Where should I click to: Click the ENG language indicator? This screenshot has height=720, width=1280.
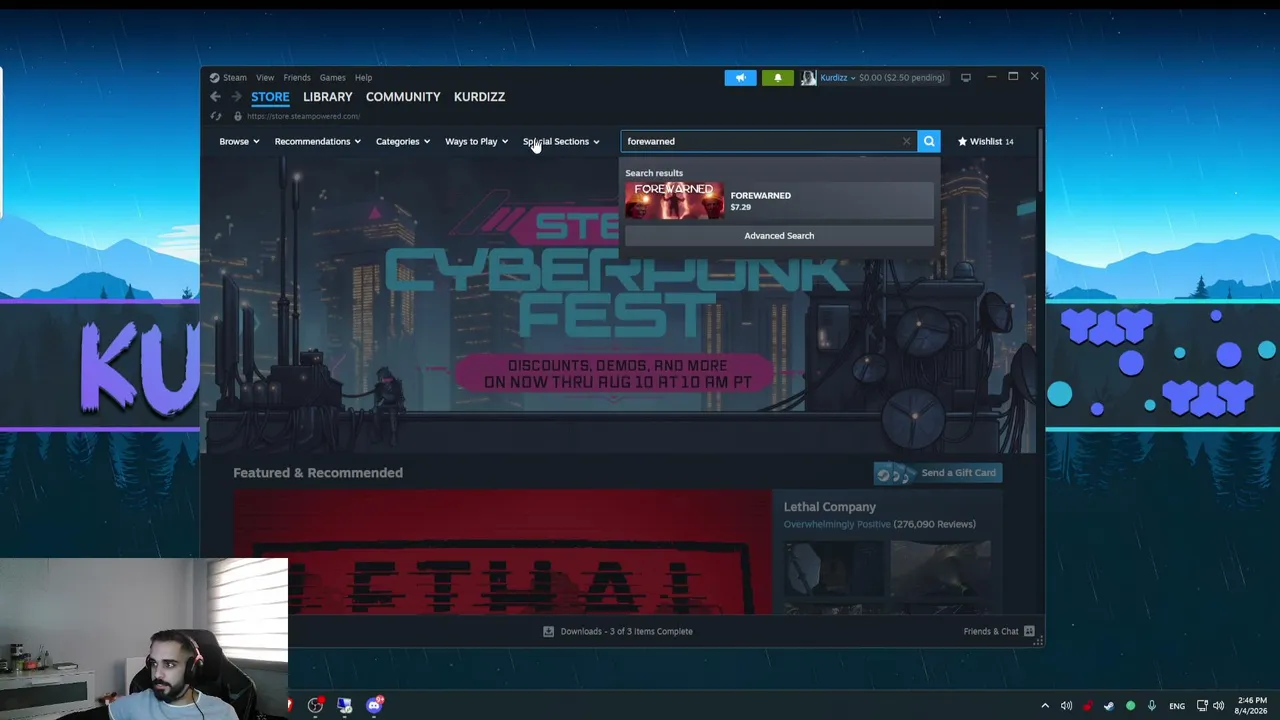pyautogui.click(x=1177, y=706)
